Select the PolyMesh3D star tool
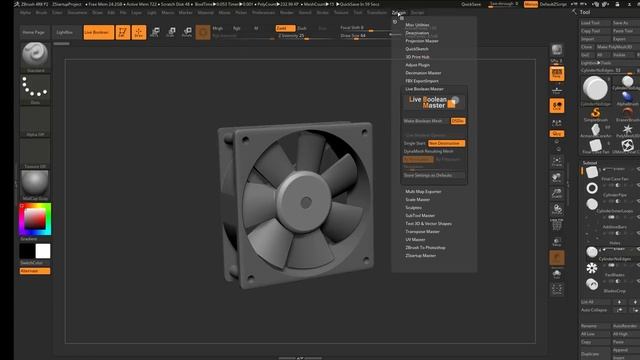This screenshot has height=360, width=640. [x=627, y=131]
